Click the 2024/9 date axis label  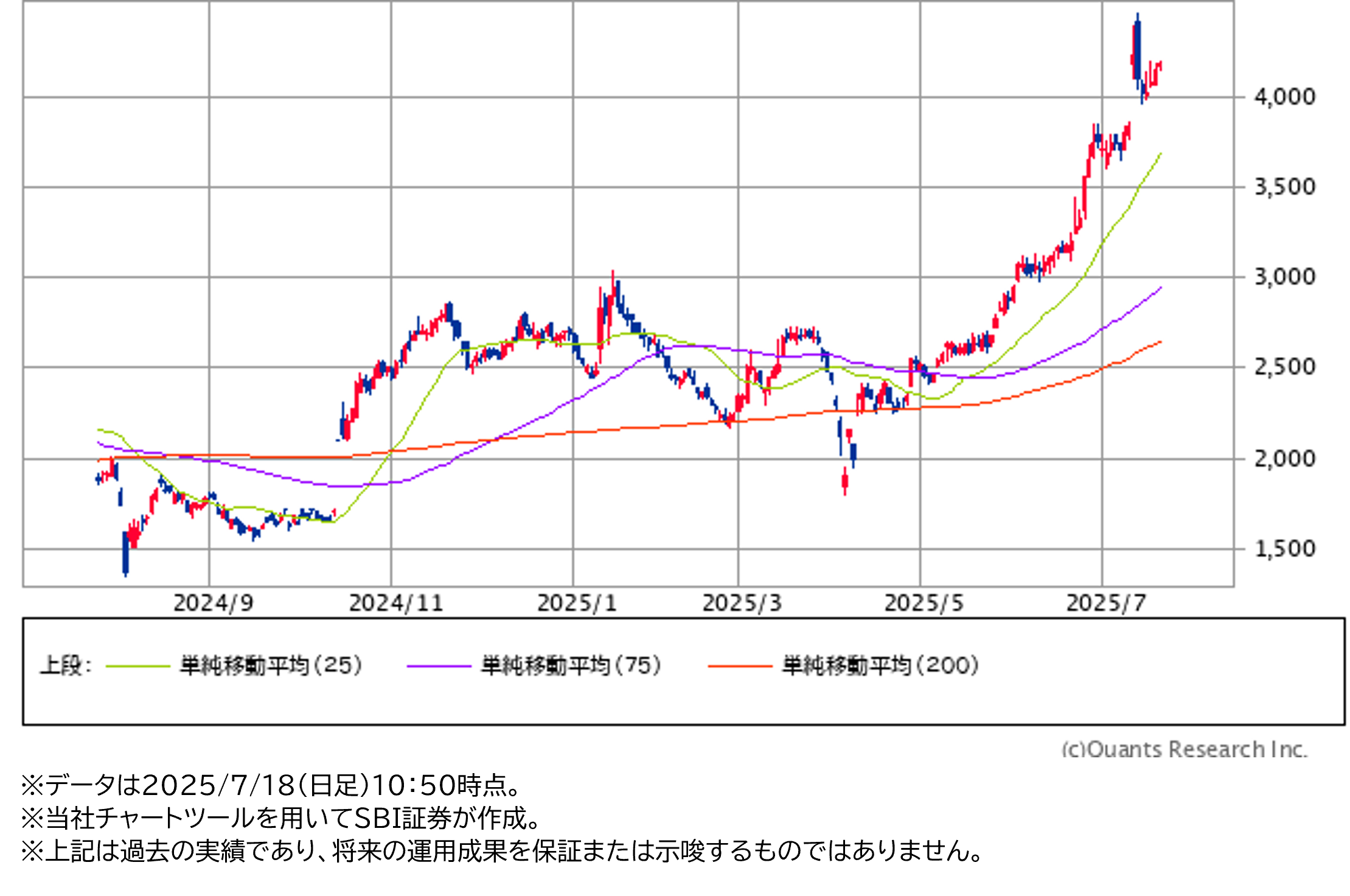[213, 603]
